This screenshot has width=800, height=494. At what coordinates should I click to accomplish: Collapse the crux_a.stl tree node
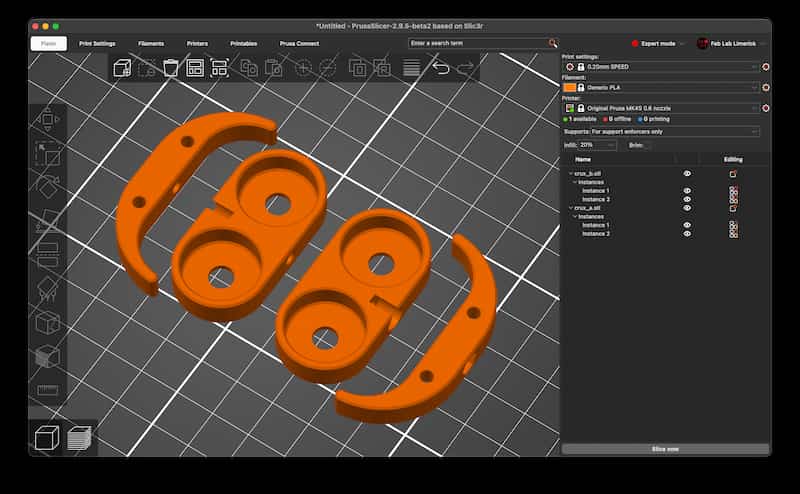[x=571, y=208]
